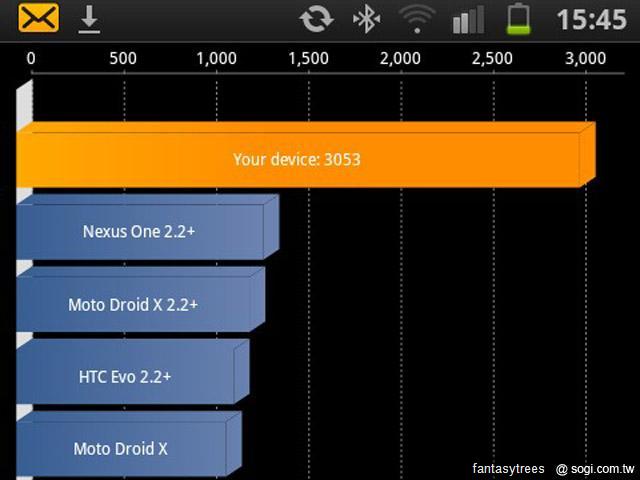
Task: Select the HTC Evo 2.2+ bar
Action: click(133, 371)
